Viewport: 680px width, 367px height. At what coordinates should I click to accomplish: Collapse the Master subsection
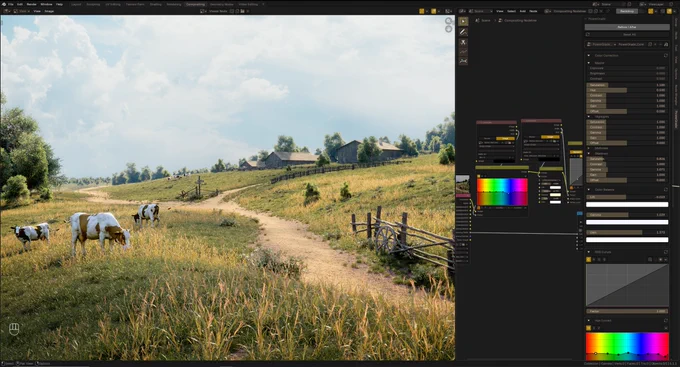tap(589, 63)
